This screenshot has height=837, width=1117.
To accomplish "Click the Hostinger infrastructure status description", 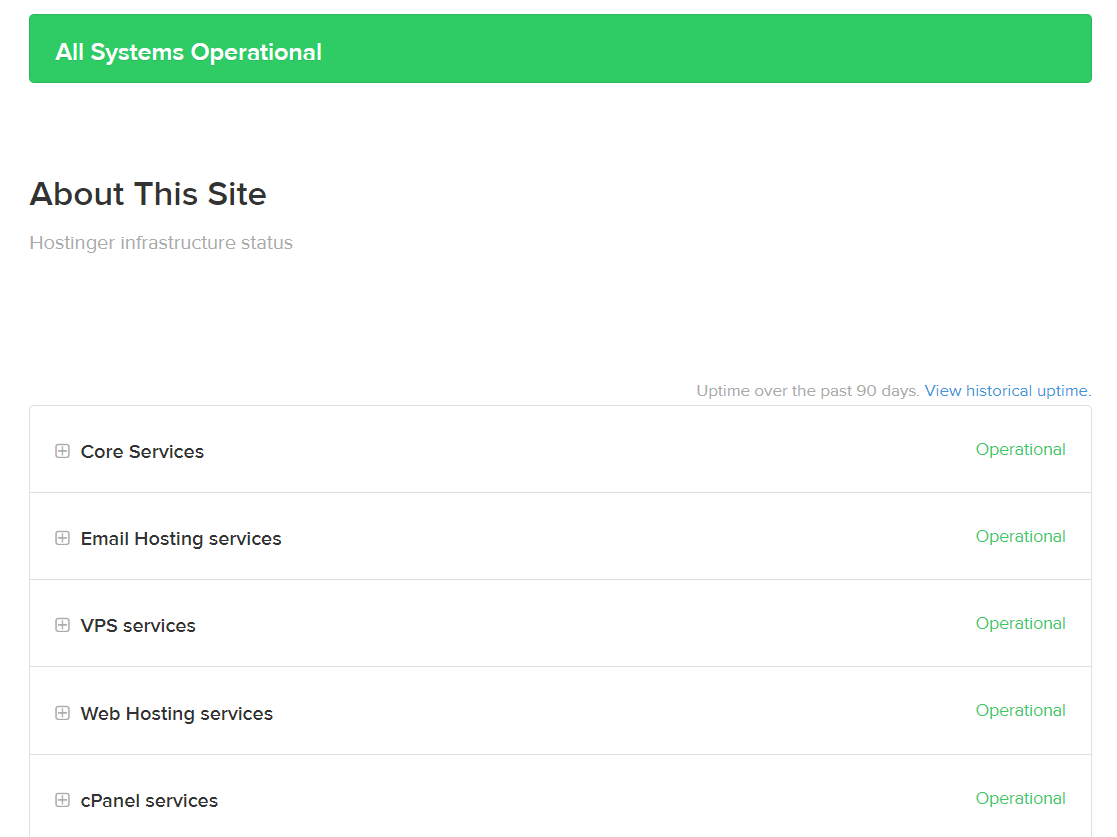I will 161,243.
